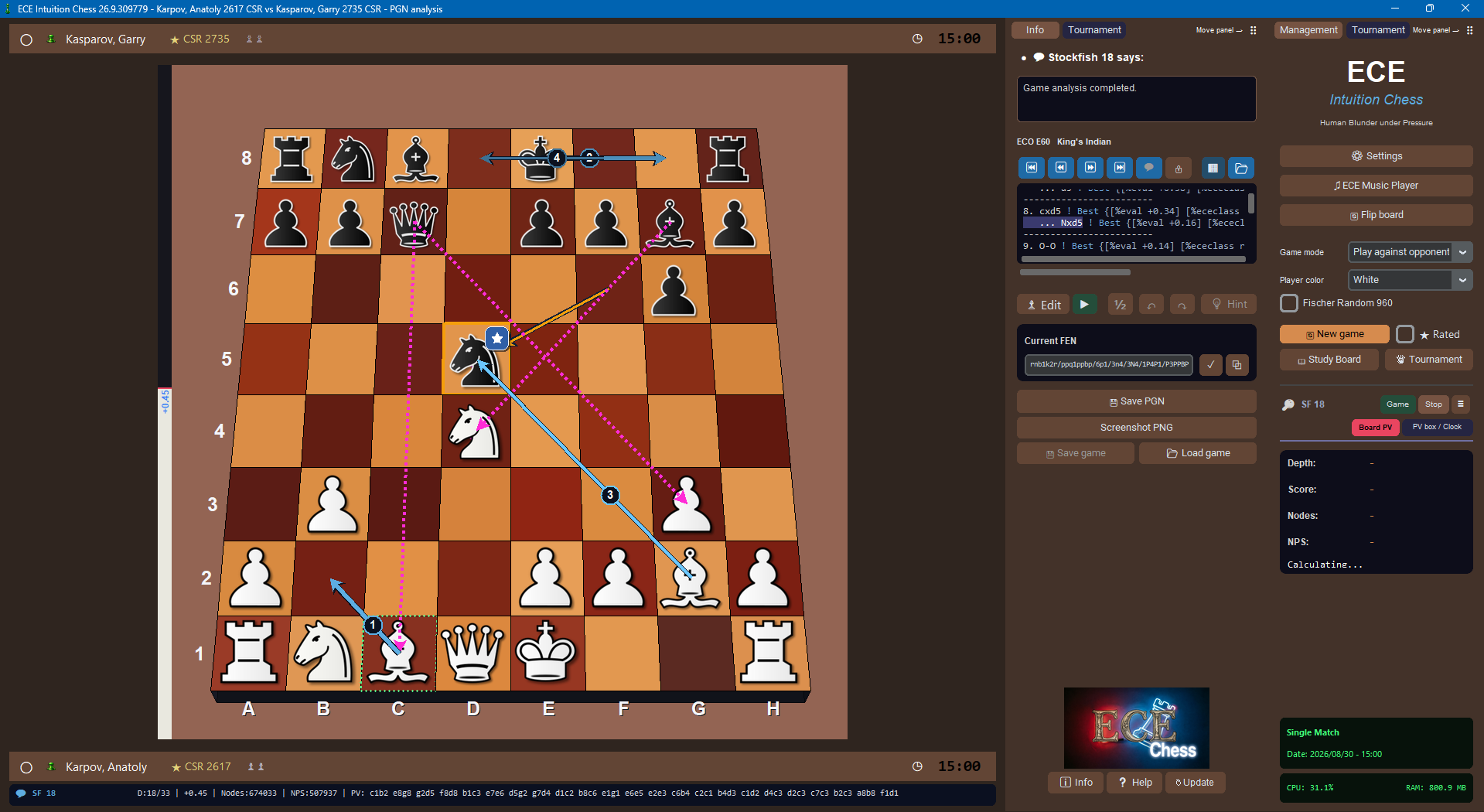The image size is (1484, 812).
Task: Click the move list vertical scrollbar
Action: coord(1251,204)
